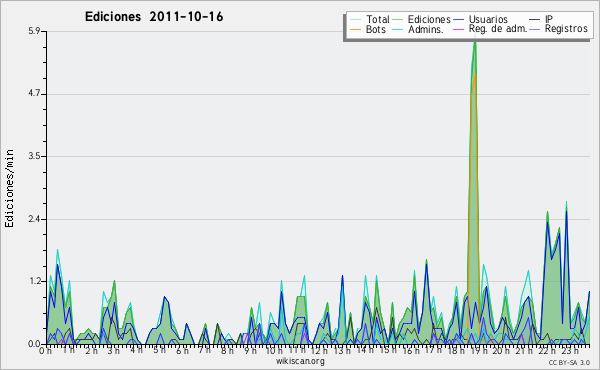Image resolution: width=600 pixels, height=370 pixels.
Task: Select the 'Admins.' legend entry
Action: point(418,29)
